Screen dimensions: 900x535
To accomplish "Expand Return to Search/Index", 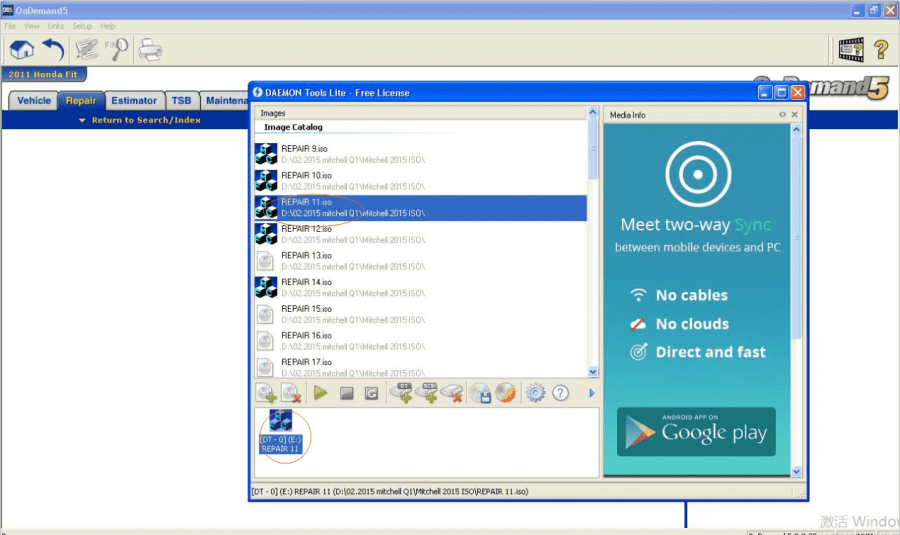I will pos(139,120).
